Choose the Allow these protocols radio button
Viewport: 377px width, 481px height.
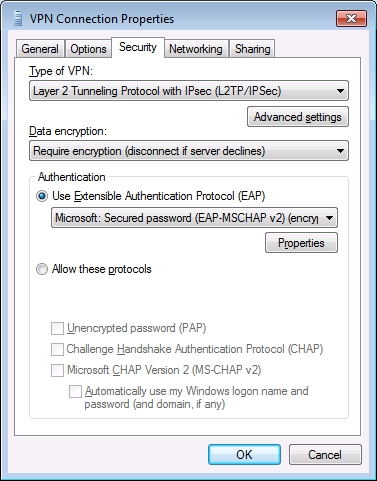pos(42,269)
